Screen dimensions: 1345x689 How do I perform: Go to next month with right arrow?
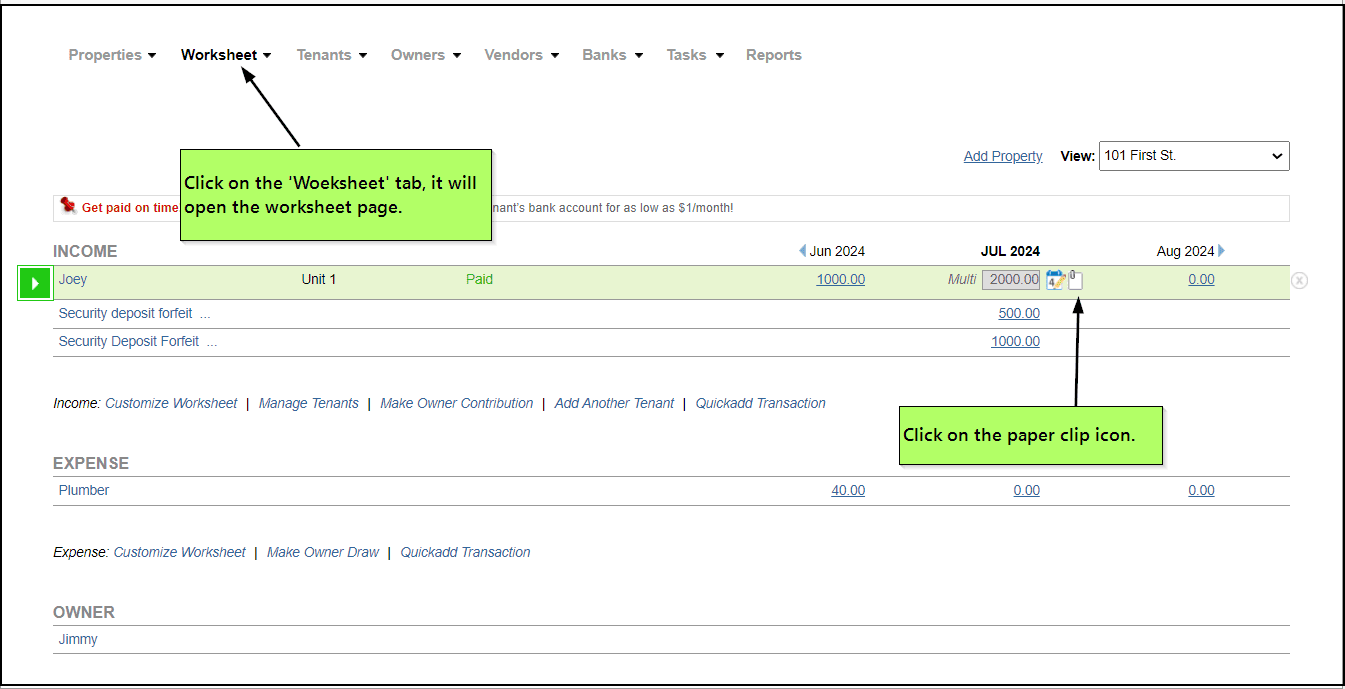[1221, 251]
